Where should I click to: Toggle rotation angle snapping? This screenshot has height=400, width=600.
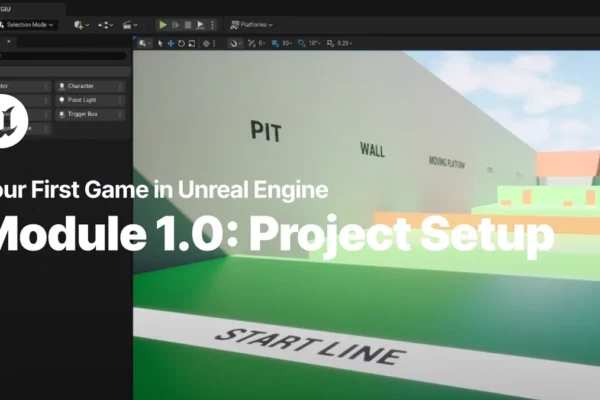(309, 44)
